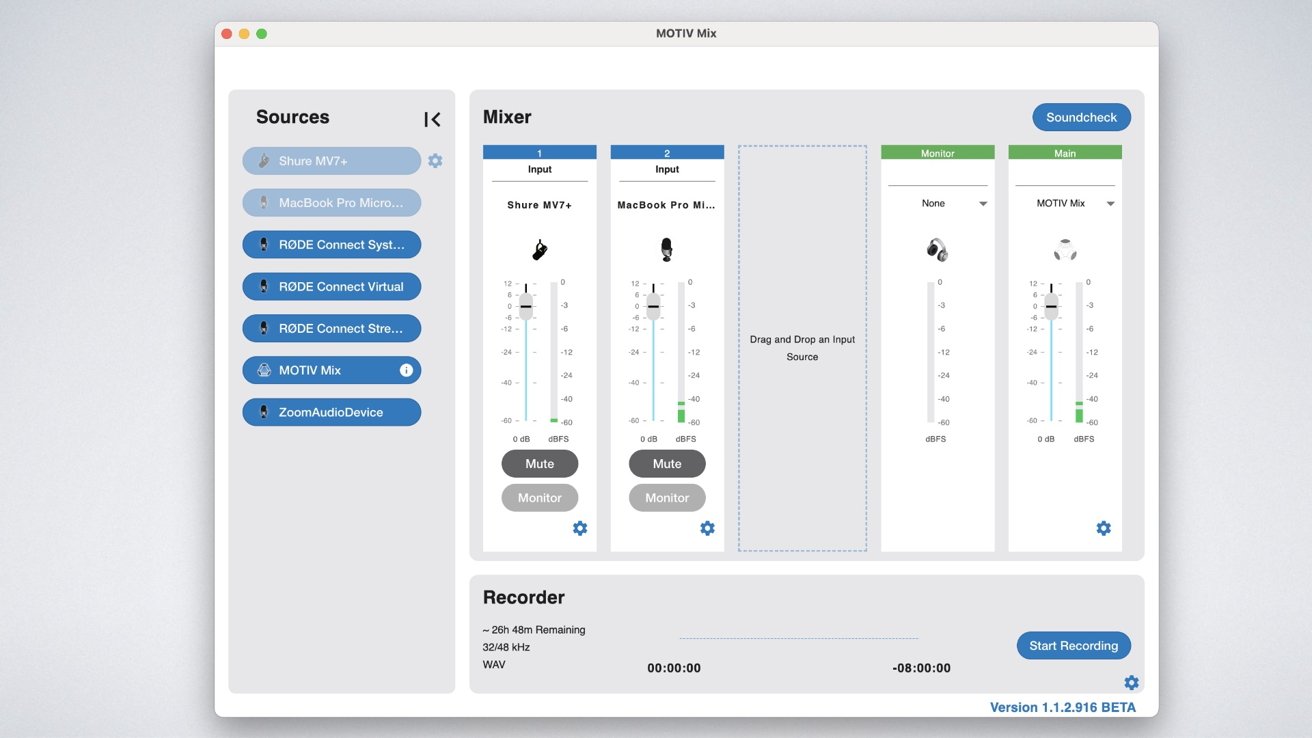Click the Mixer heading
1312x738 pixels.
tap(507, 117)
